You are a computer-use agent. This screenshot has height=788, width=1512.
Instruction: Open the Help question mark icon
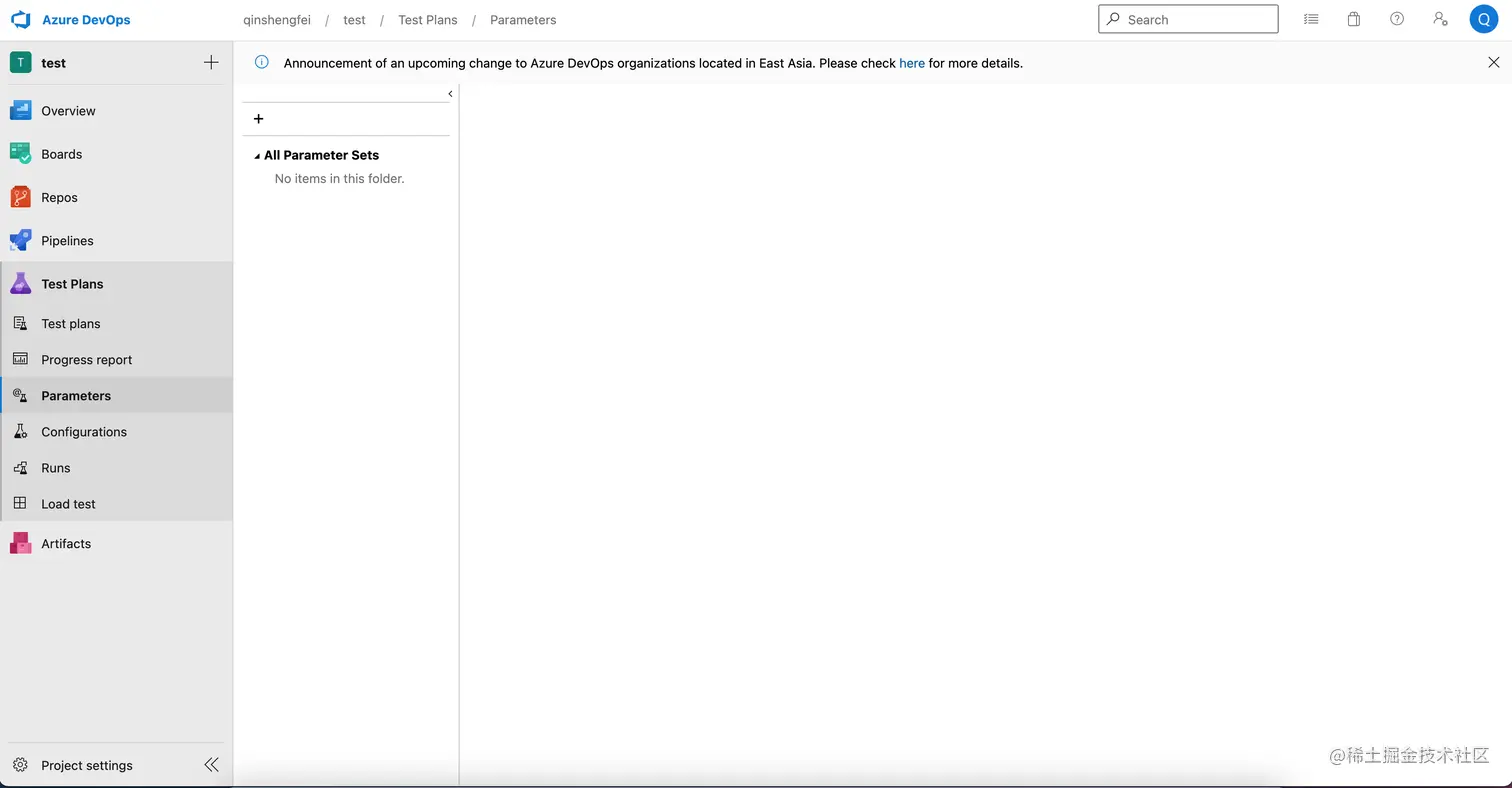1397,19
